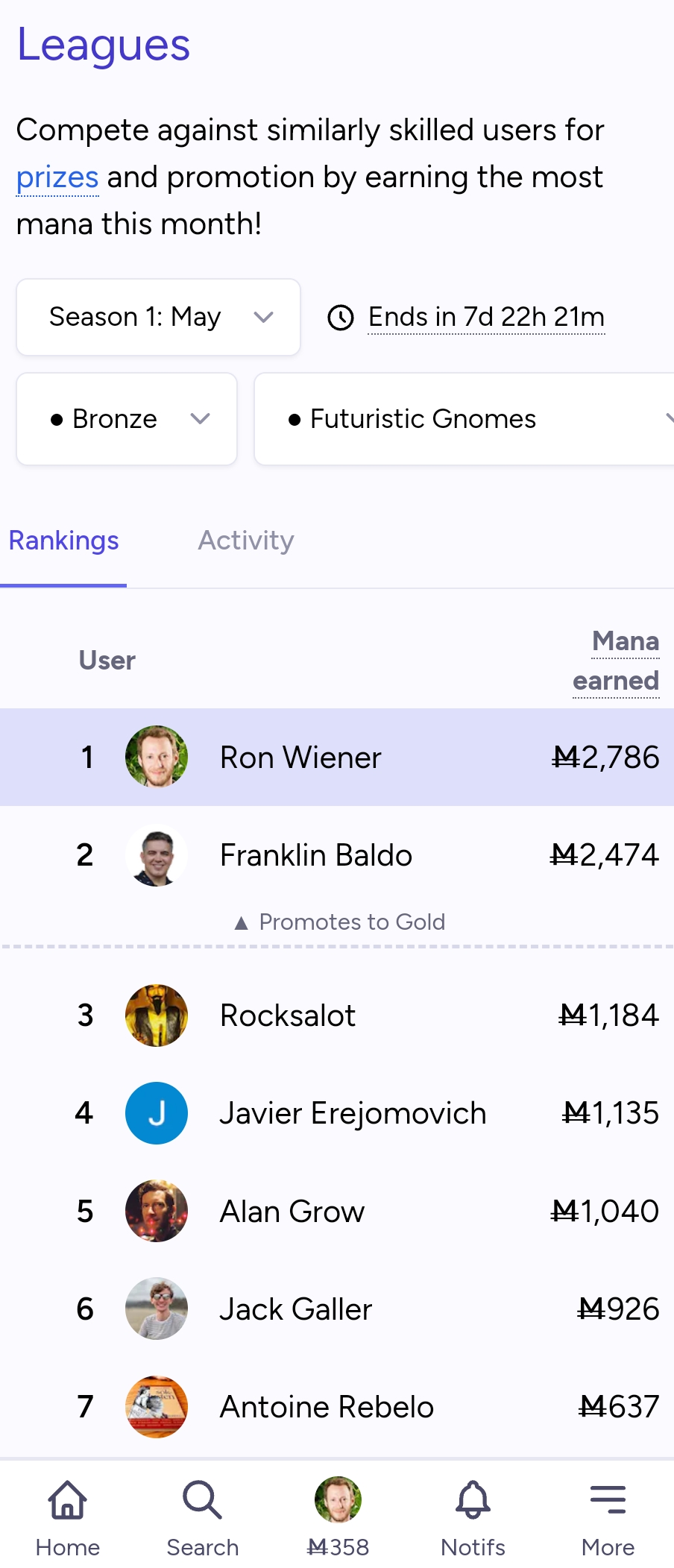Open Alan Grow's profile name
This screenshot has height=1568, width=674.
click(x=292, y=1212)
